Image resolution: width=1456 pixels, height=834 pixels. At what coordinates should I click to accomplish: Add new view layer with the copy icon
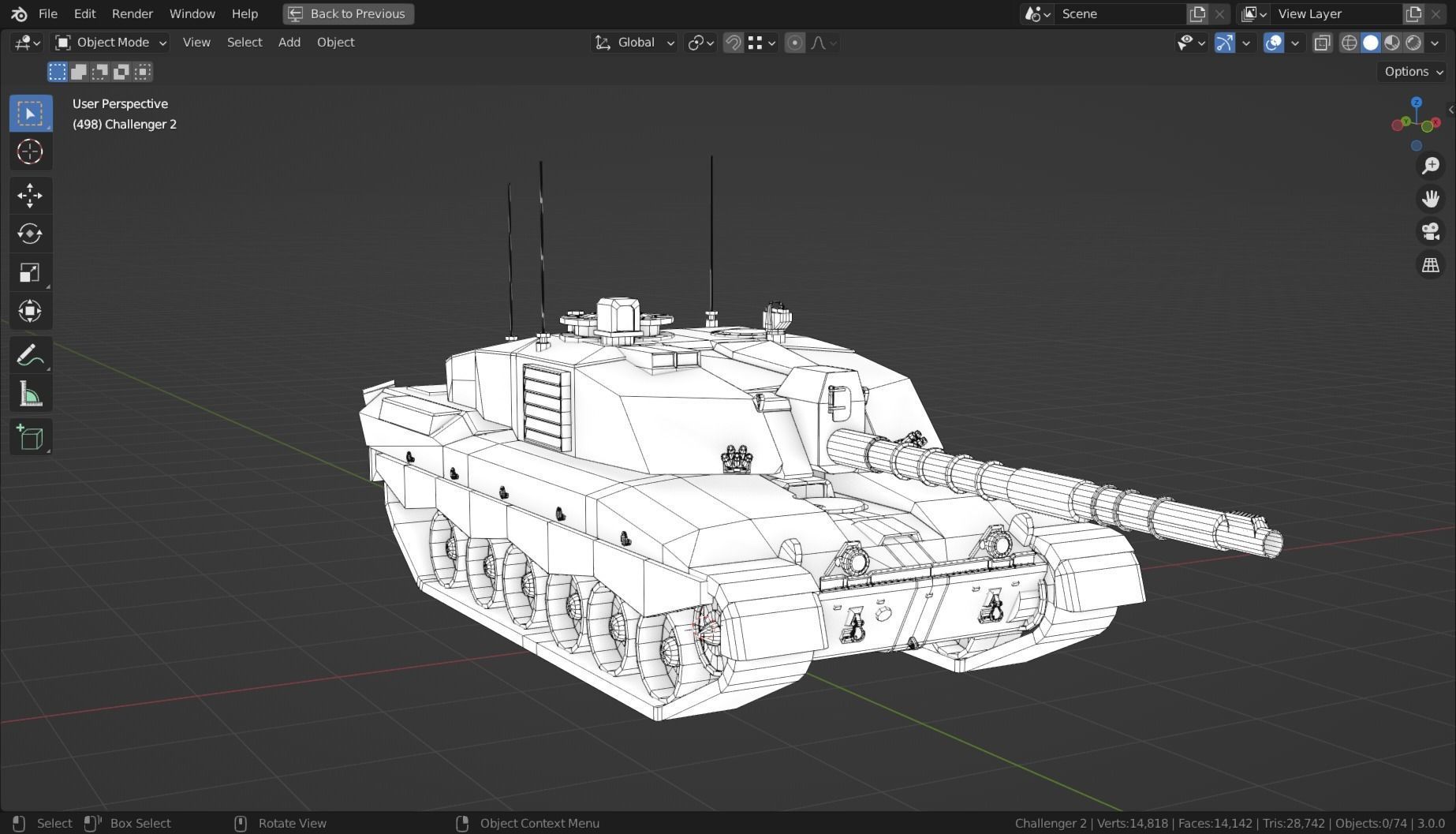[x=1413, y=13]
